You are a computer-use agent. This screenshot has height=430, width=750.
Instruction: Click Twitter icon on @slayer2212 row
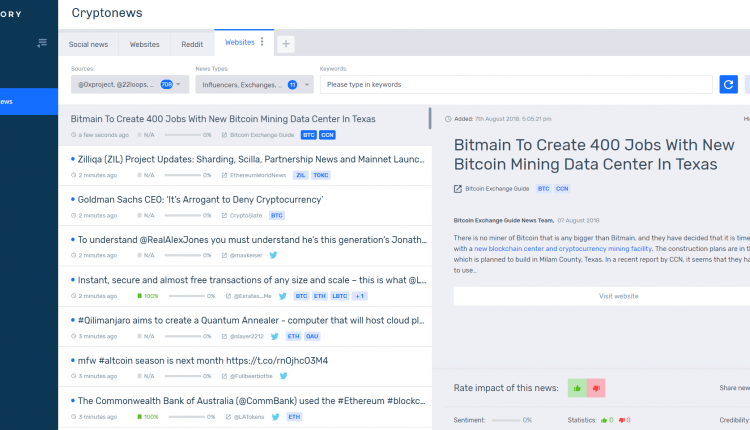pyautogui.click(x=275, y=336)
